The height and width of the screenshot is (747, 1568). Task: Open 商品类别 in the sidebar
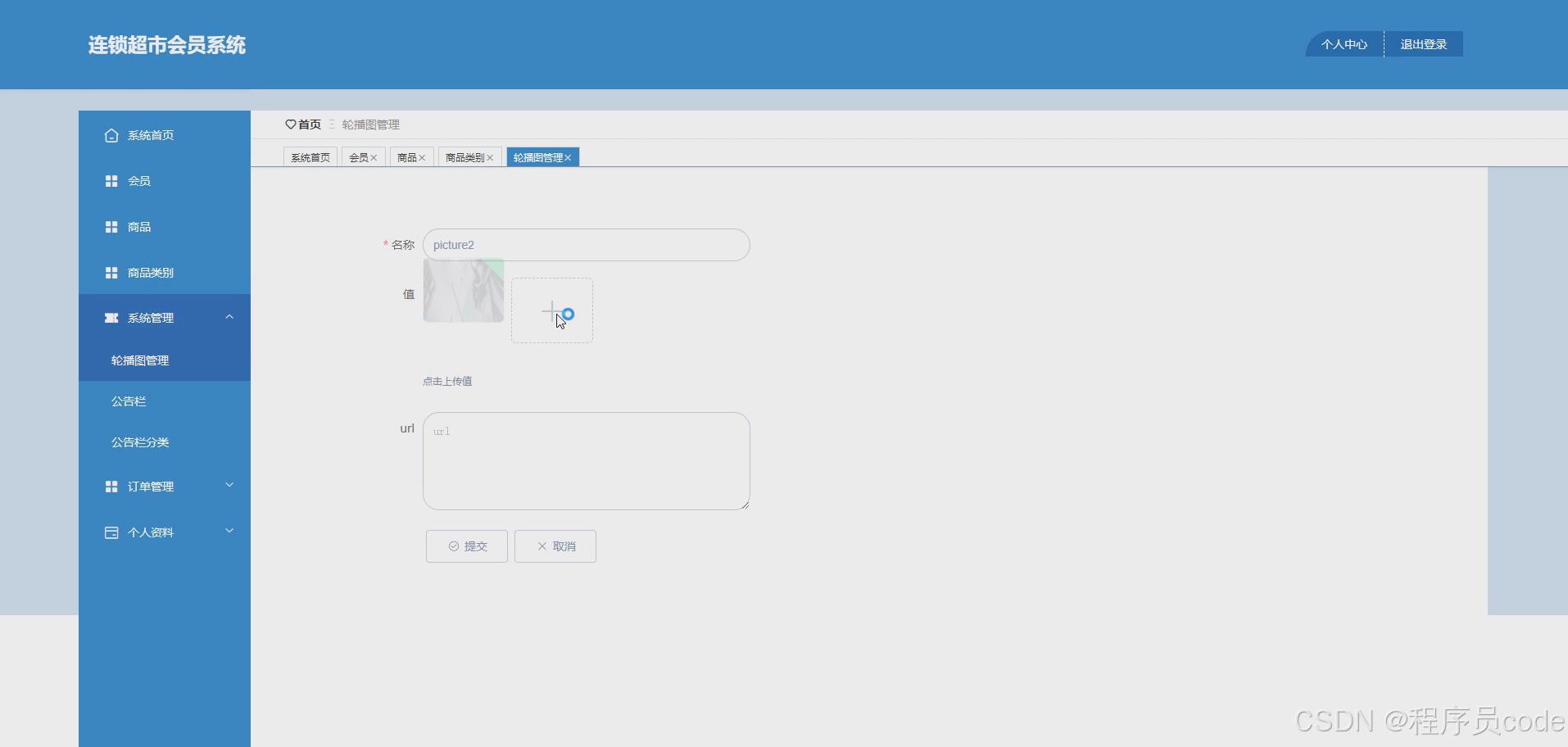[x=165, y=273]
